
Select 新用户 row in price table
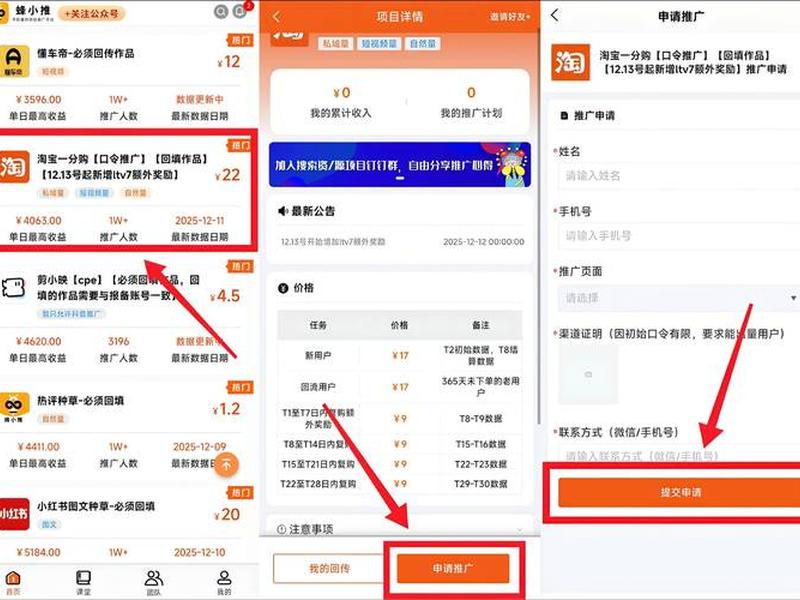pyautogui.click(x=400, y=355)
